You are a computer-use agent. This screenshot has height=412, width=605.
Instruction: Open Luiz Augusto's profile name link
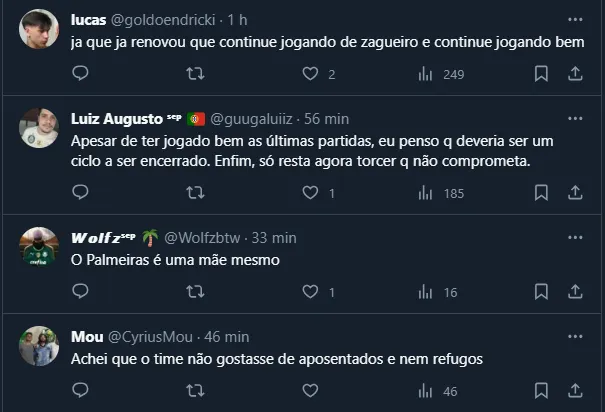tap(117, 118)
